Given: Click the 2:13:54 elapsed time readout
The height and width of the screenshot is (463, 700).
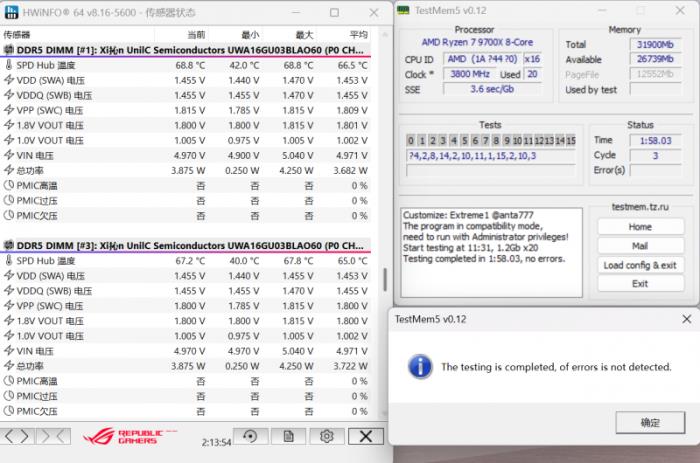Looking at the screenshot, I should coord(216,442).
